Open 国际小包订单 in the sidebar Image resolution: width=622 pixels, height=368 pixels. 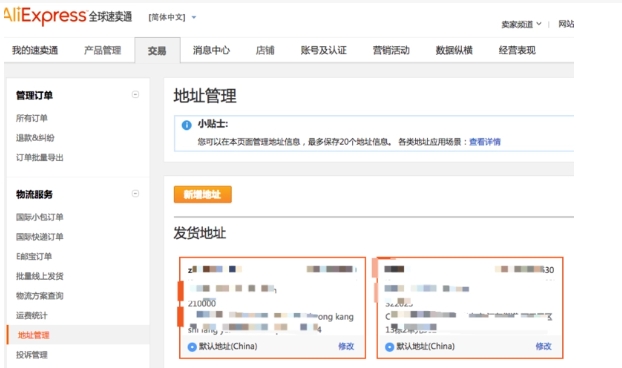[x=40, y=217]
